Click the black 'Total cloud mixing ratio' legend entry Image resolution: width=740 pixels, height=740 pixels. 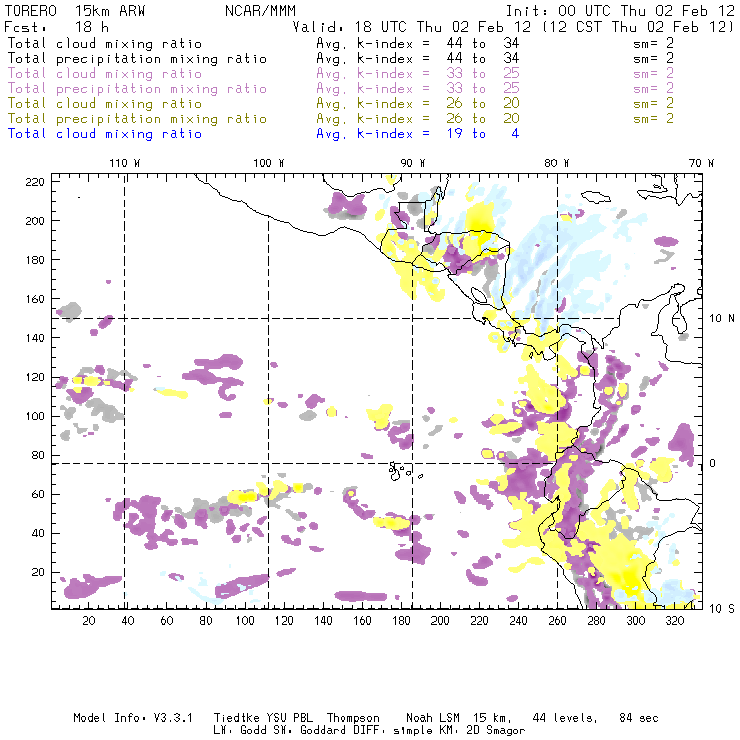pos(105,44)
